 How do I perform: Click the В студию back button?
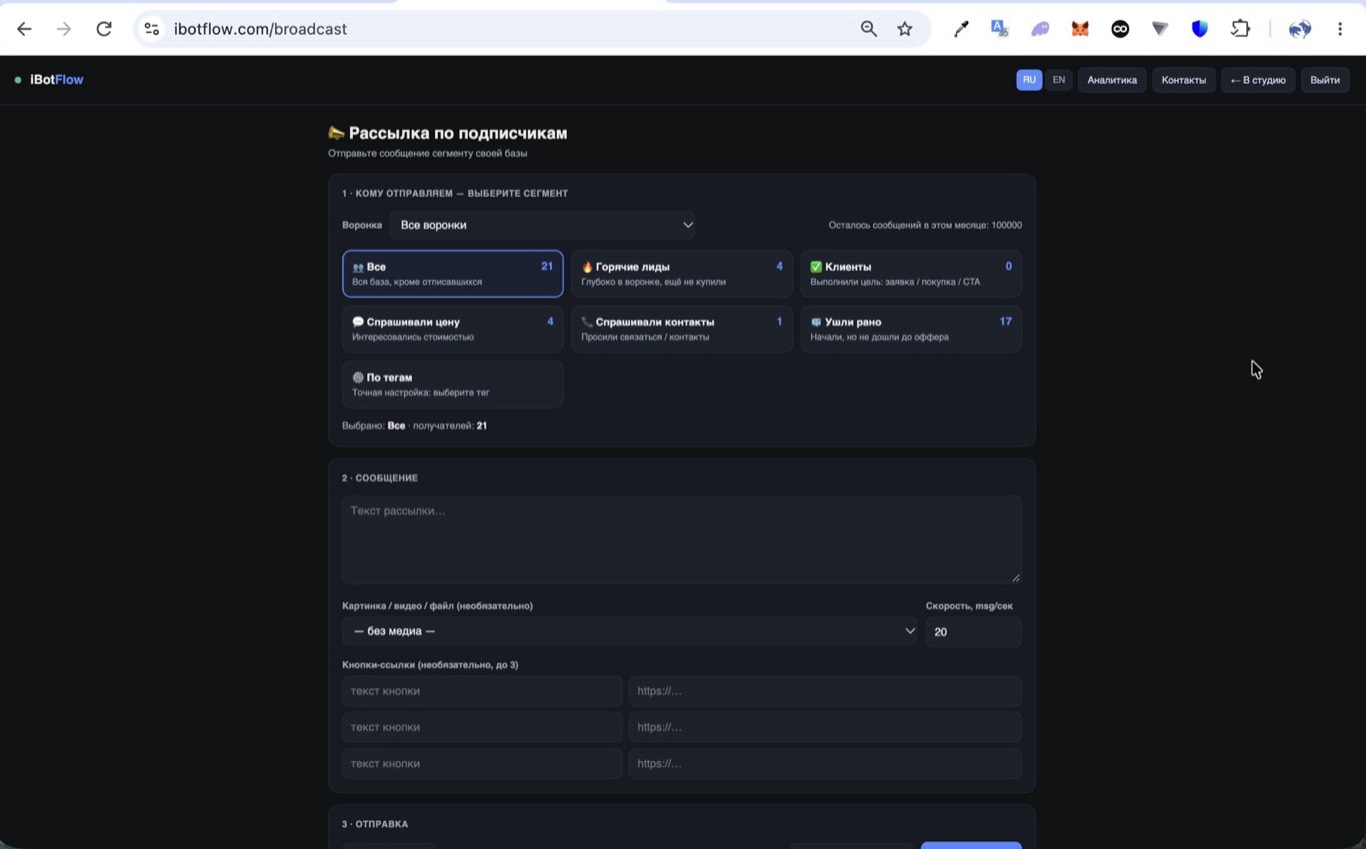tap(1258, 80)
